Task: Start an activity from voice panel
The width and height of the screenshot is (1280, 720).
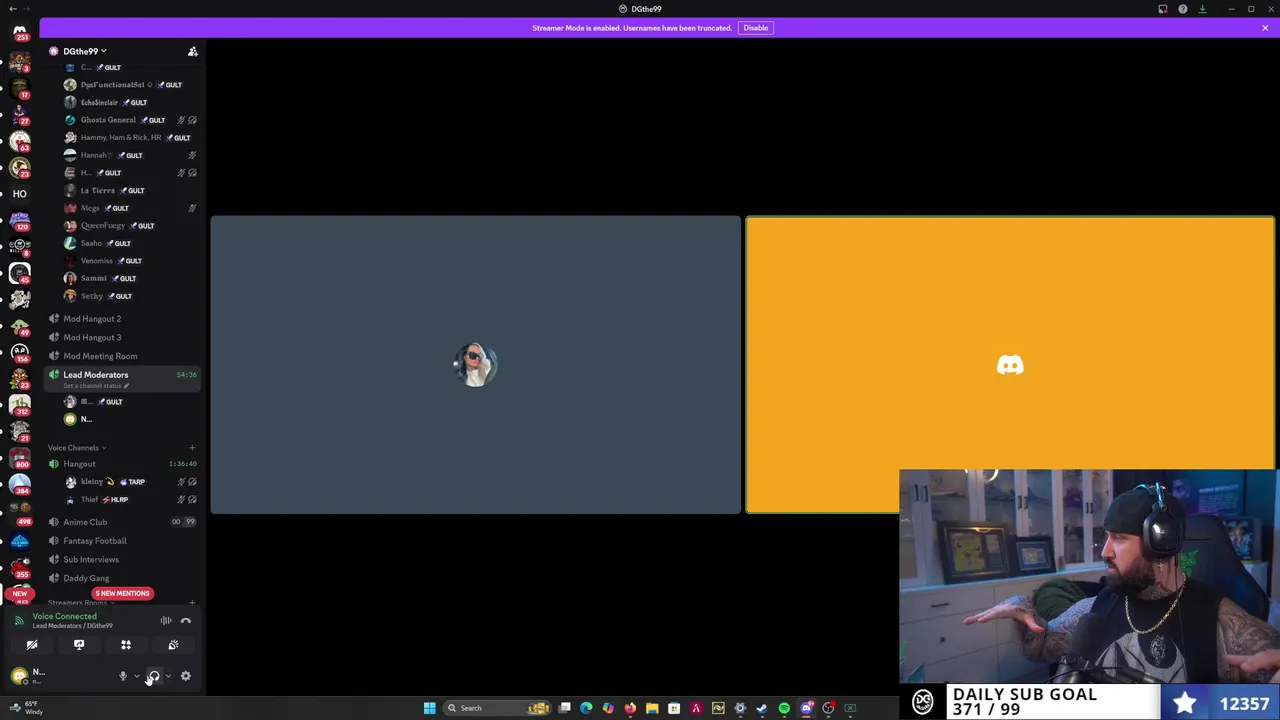Action: (126, 645)
